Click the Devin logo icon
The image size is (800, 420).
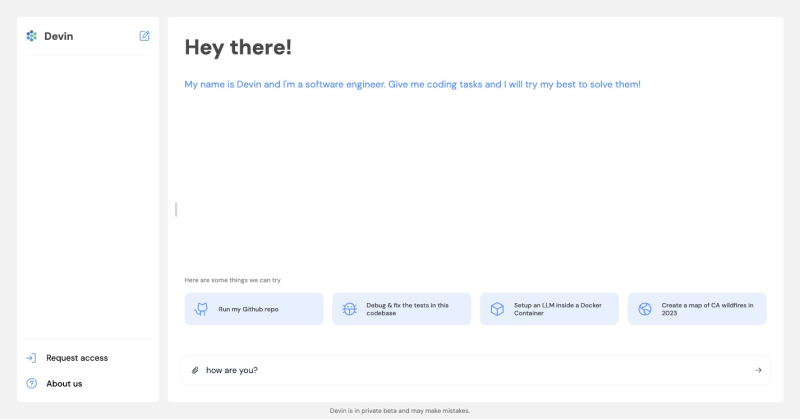31,36
